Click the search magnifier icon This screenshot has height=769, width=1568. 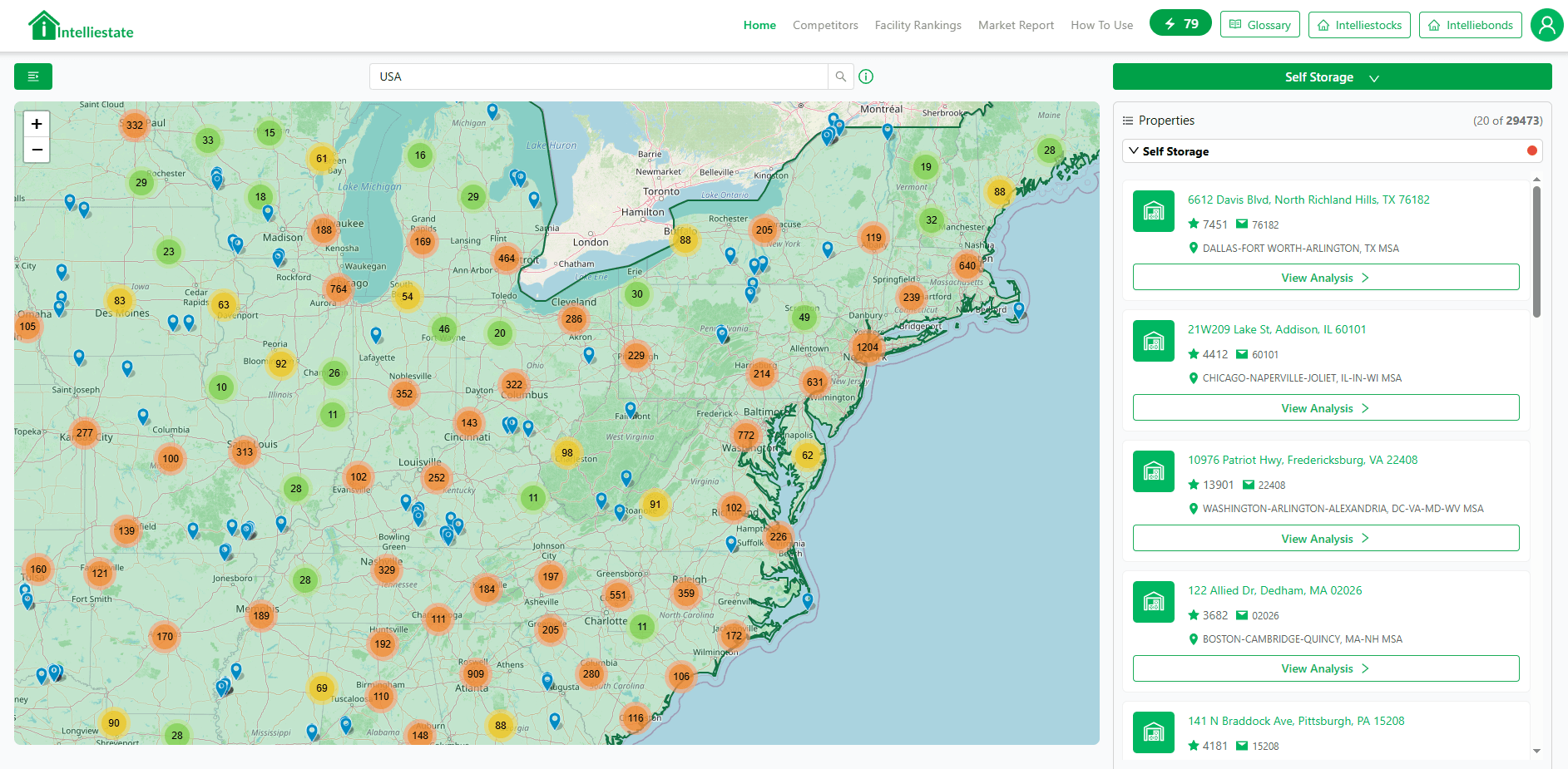pos(839,76)
